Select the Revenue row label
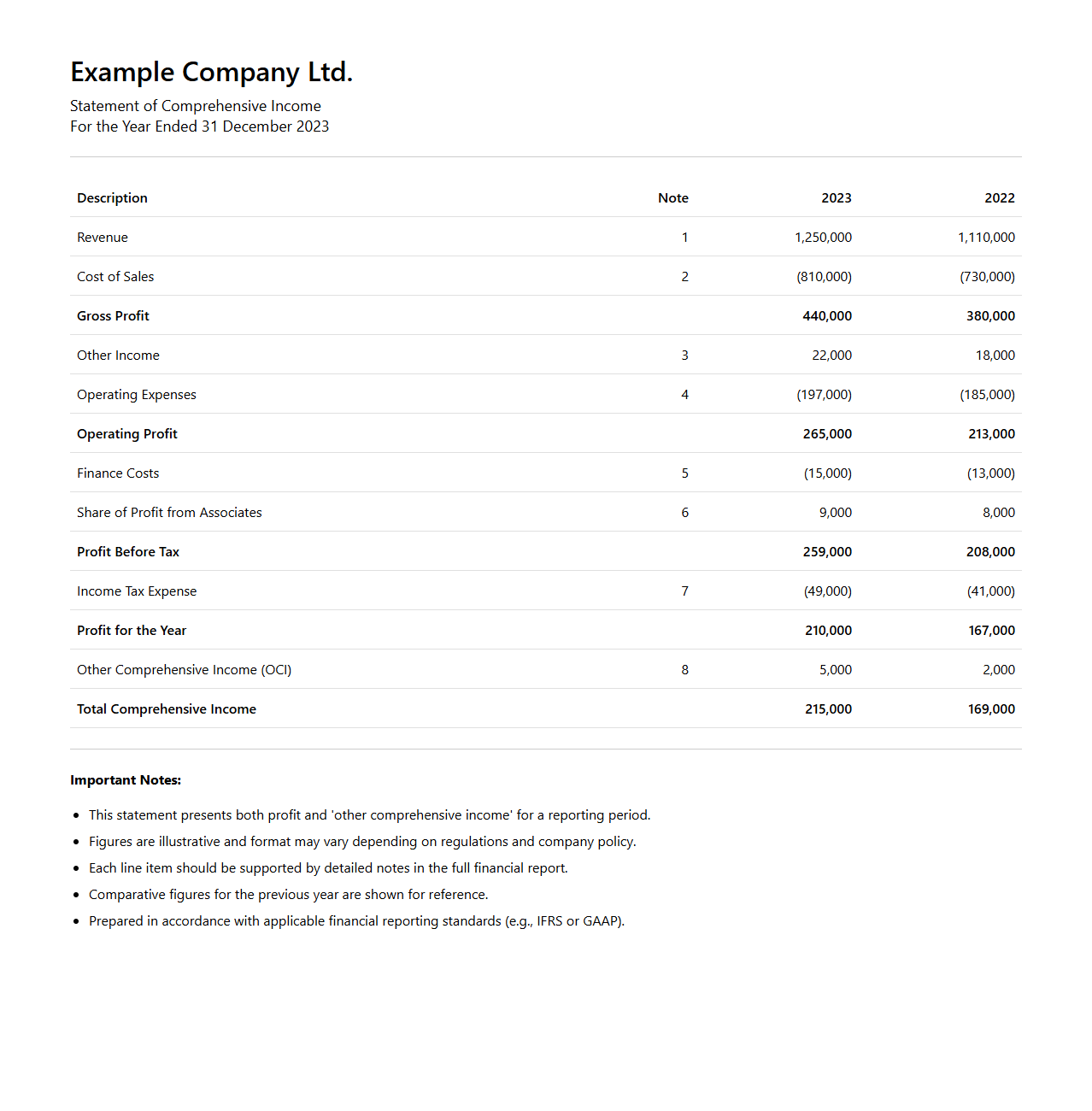1092x1111 pixels. tap(103, 238)
